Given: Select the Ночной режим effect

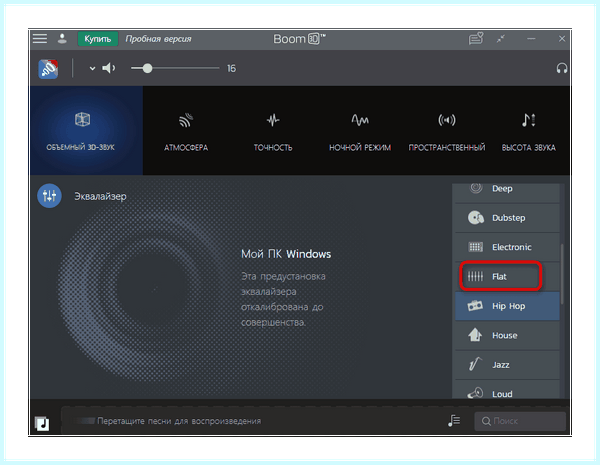Looking at the screenshot, I should [360, 131].
